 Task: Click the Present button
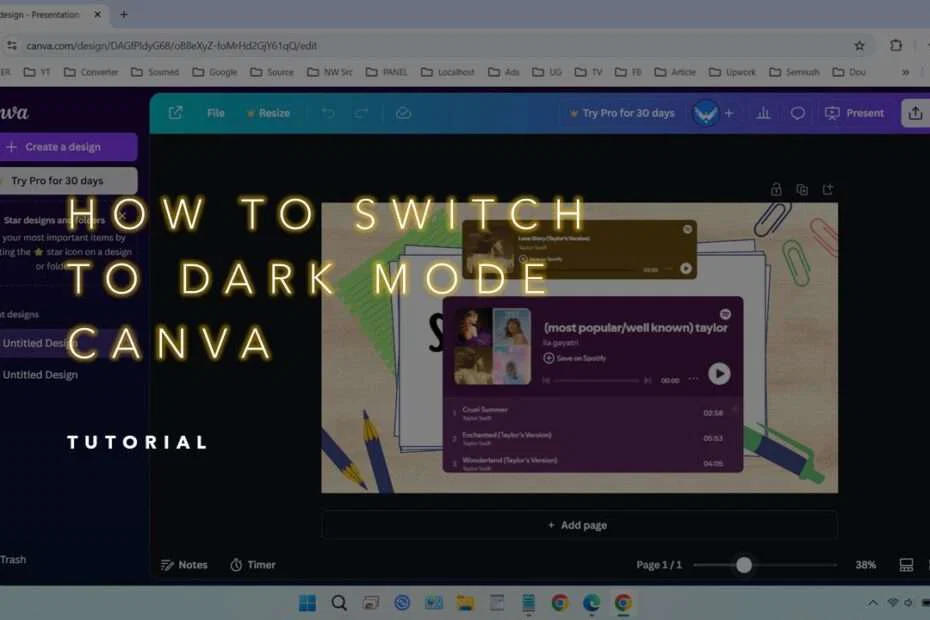(x=855, y=113)
